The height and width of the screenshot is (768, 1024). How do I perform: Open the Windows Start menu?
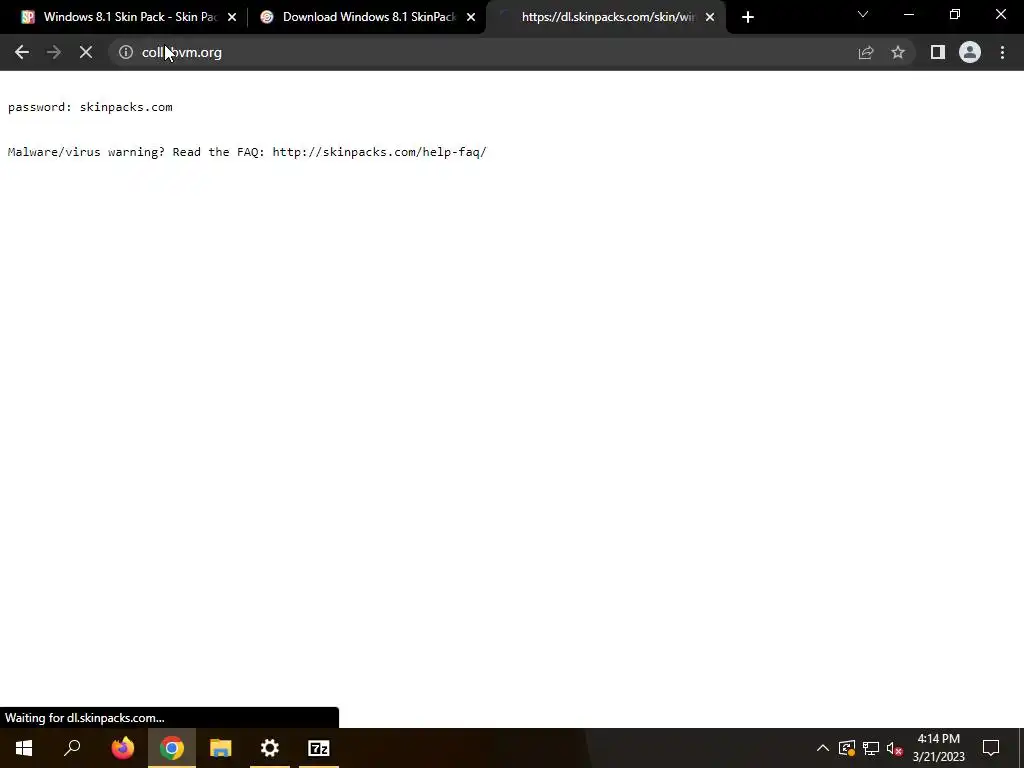(24, 748)
